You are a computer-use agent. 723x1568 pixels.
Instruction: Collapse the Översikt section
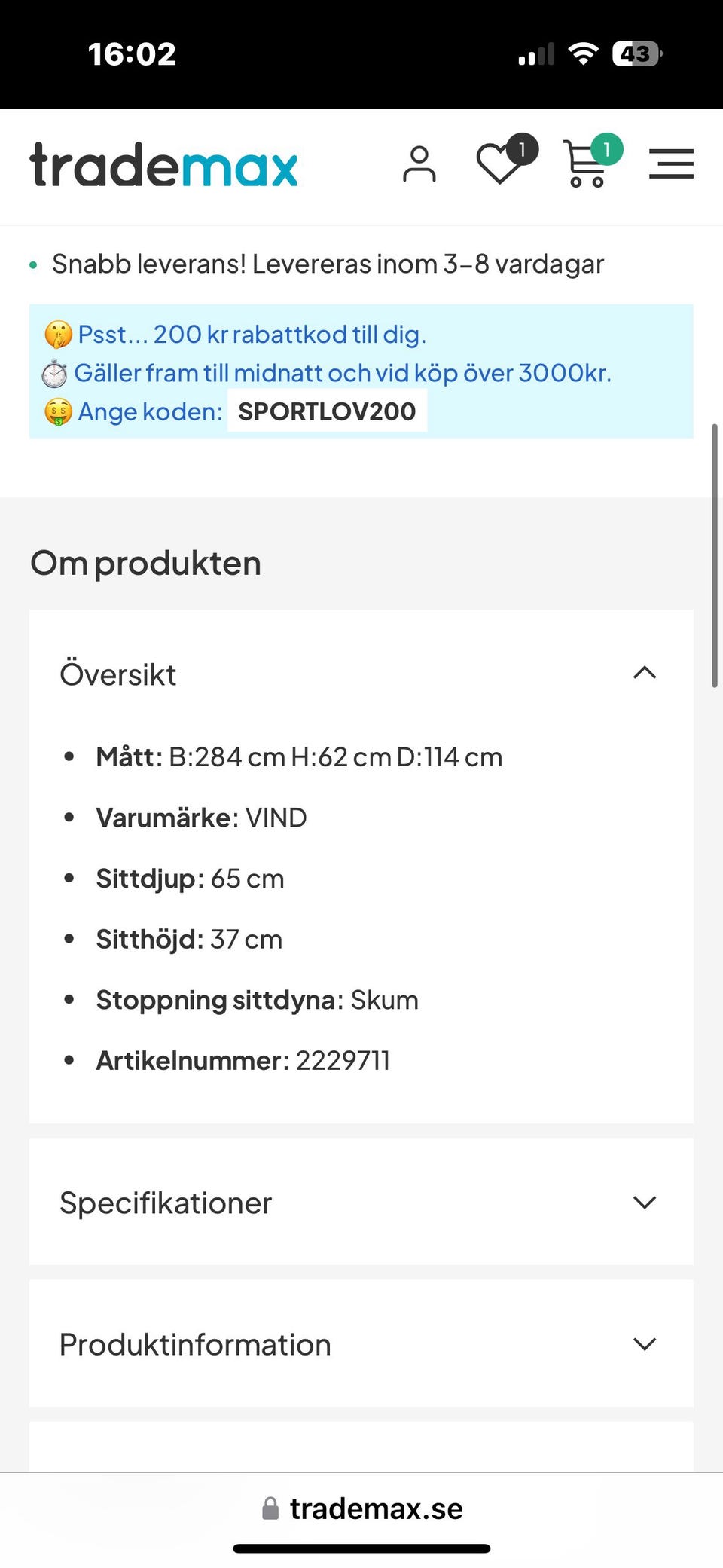pos(645,673)
